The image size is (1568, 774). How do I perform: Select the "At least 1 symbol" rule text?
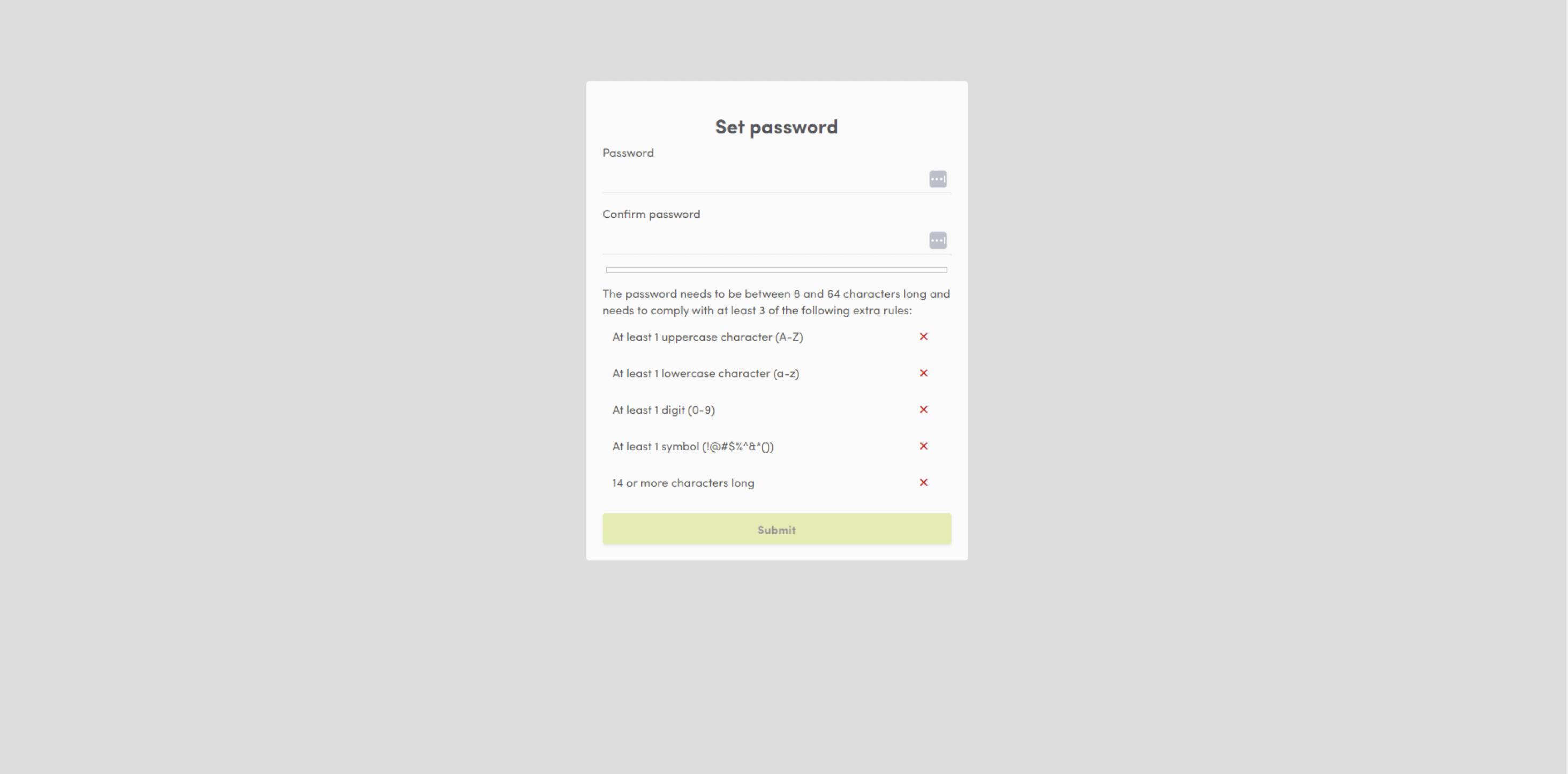tap(693, 446)
